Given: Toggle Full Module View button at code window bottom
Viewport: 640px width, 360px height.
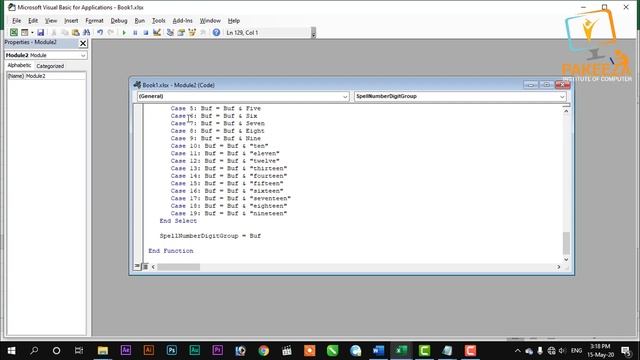Looking at the screenshot, I should (x=145, y=267).
